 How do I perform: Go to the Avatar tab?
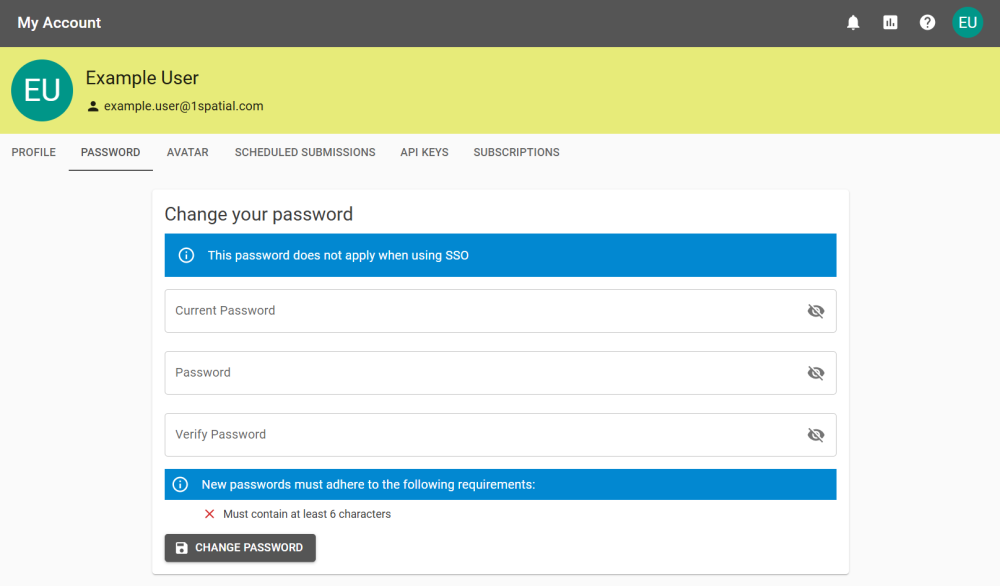(x=188, y=152)
